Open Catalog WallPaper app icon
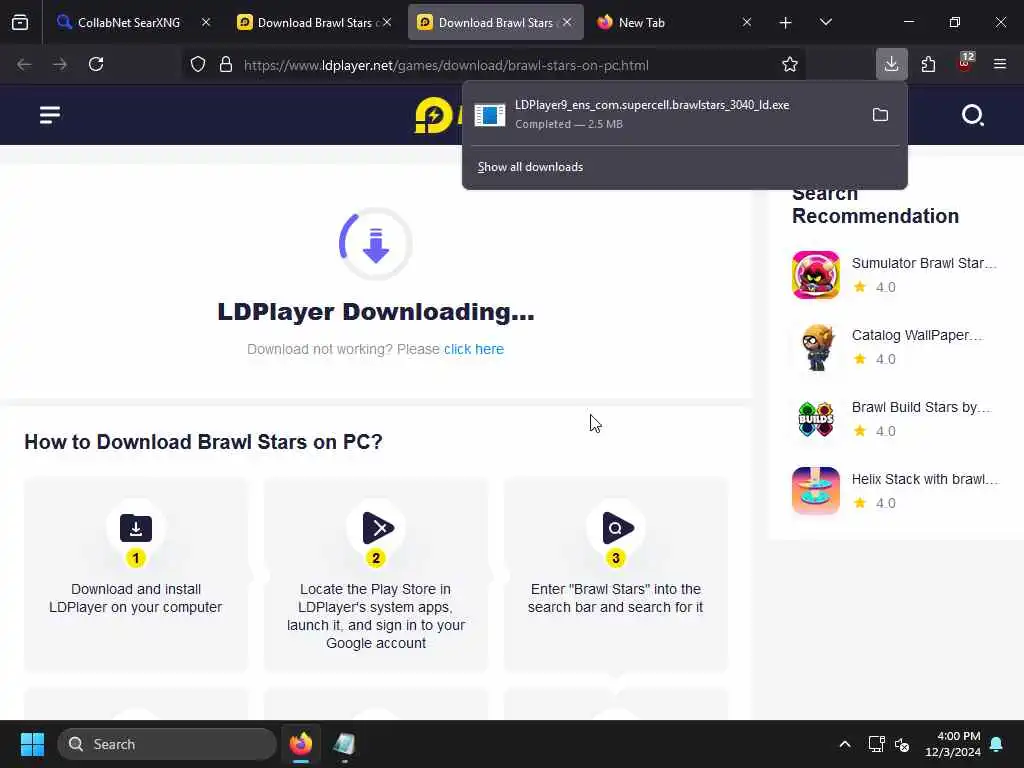Viewport: 1024px width, 768px height. [x=816, y=347]
